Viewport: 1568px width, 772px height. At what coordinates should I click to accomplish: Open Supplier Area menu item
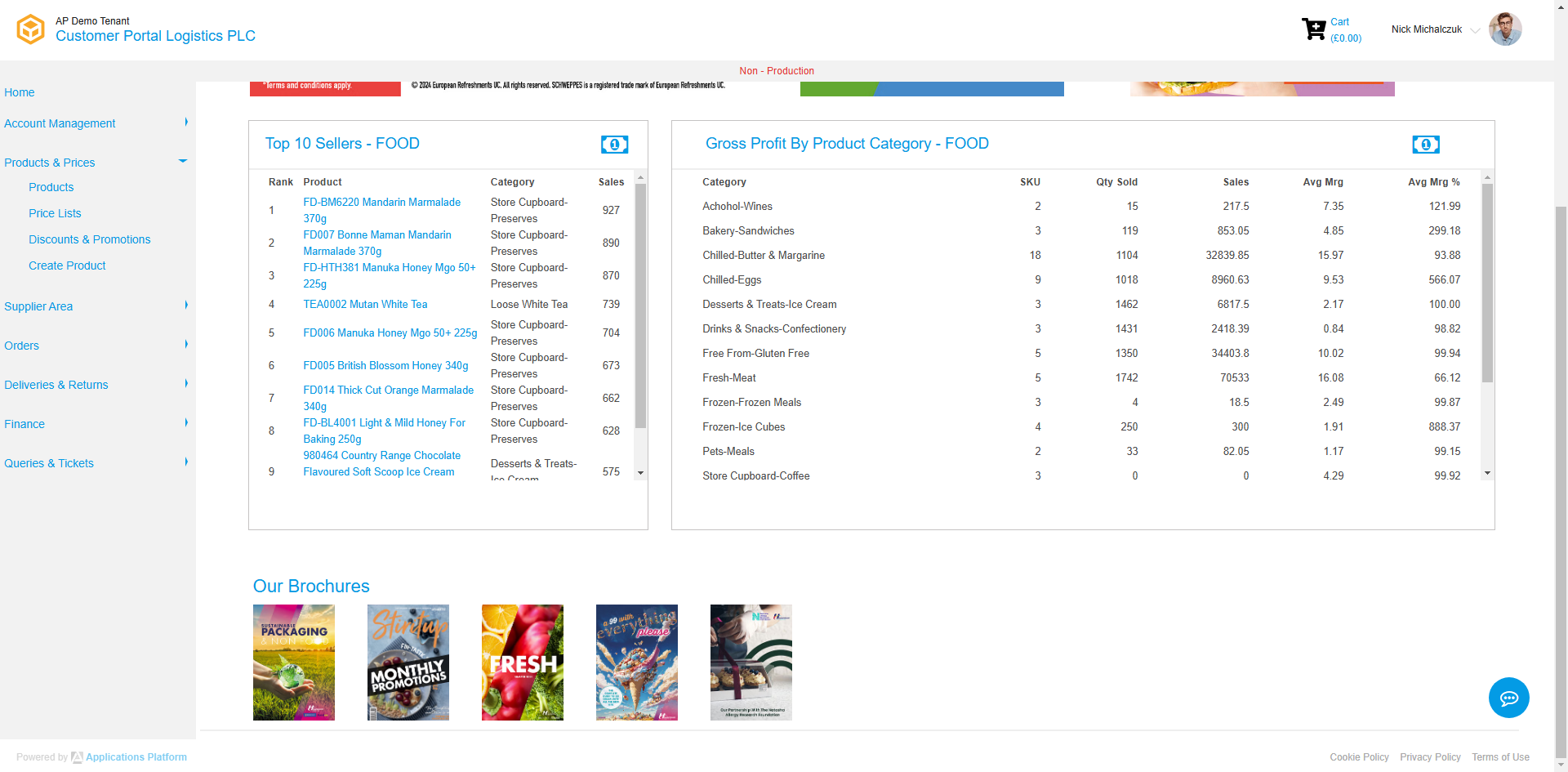point(38,306)
